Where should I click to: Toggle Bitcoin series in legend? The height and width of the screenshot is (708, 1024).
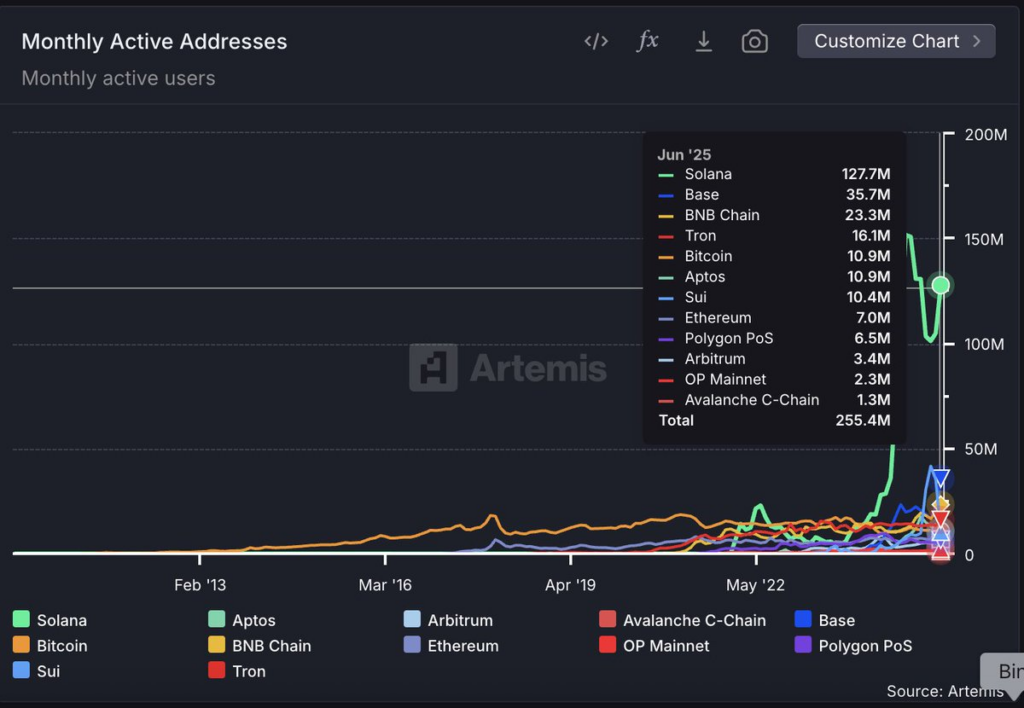[x=50, y=645]
